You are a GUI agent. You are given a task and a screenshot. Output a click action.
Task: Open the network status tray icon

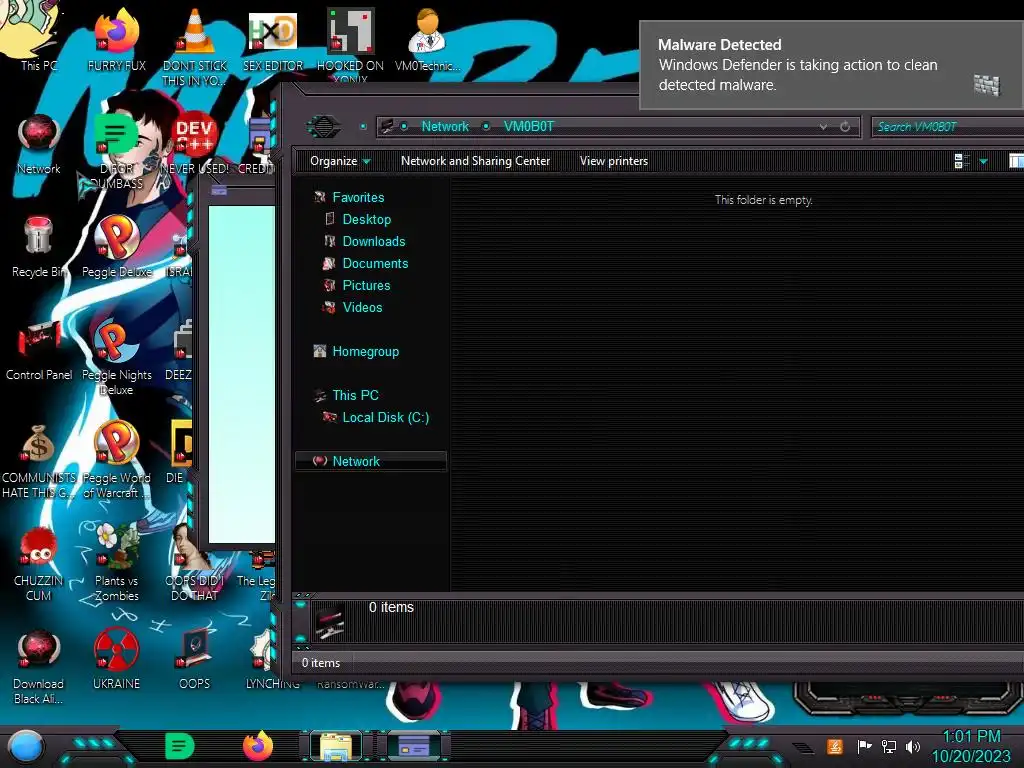click(x=889, y=746)
